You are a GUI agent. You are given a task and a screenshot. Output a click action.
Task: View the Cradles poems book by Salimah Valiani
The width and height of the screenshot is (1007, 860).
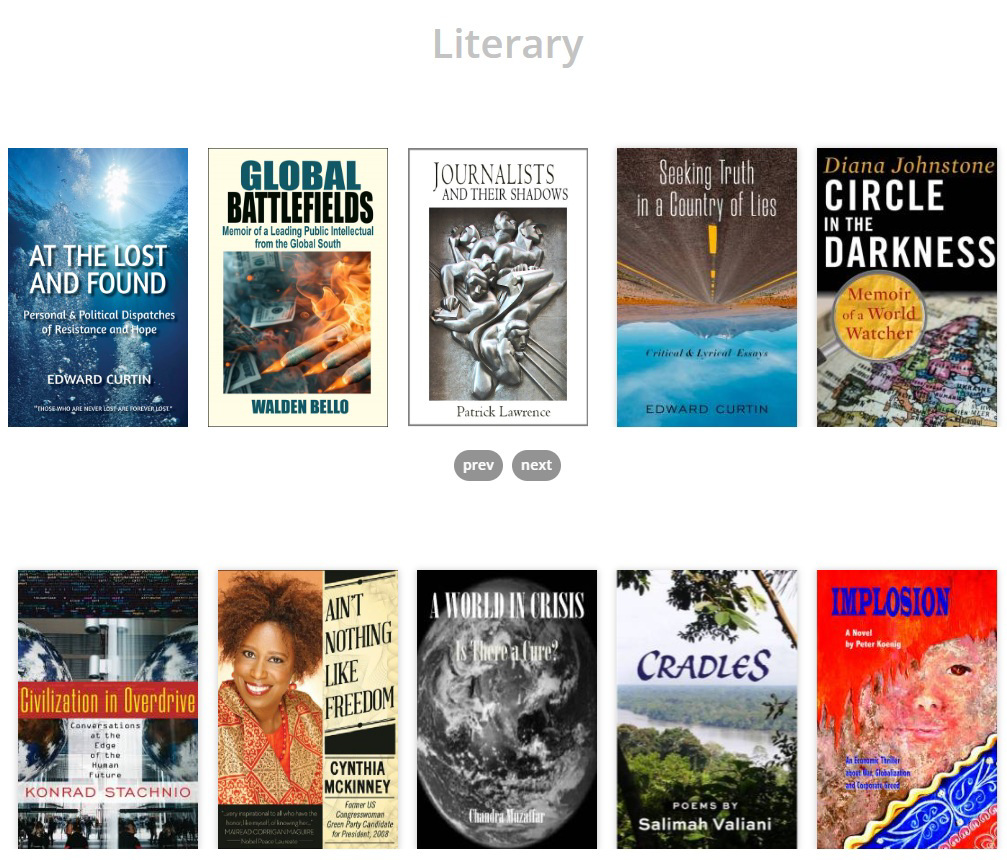706,709
